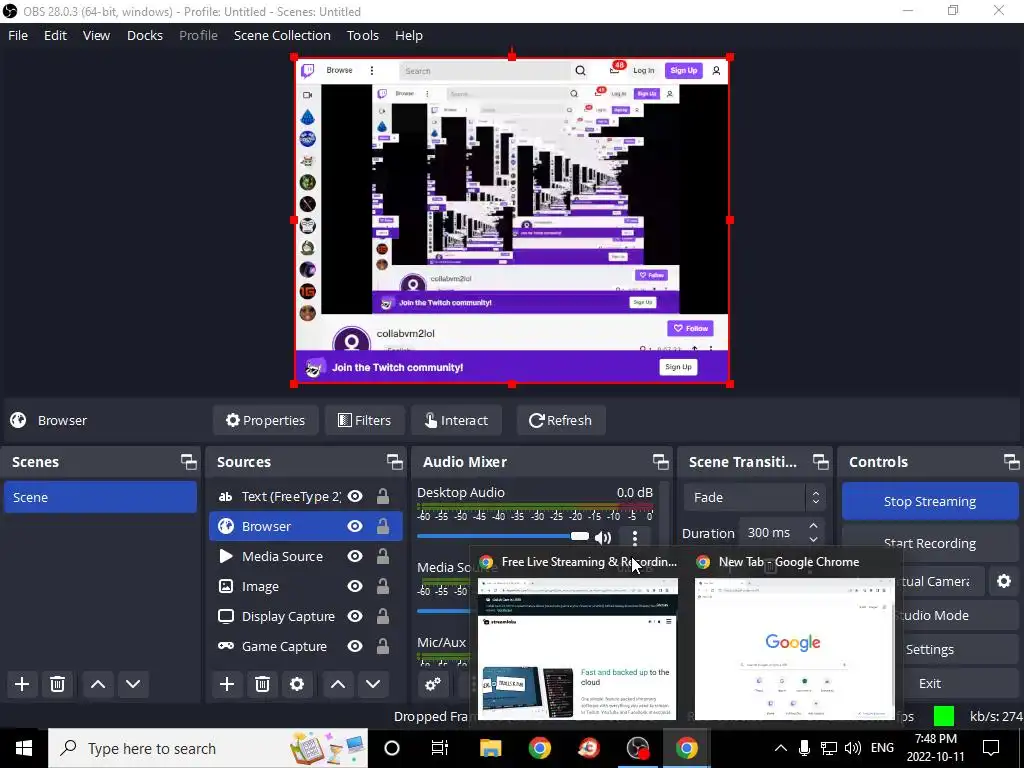Open virtual camera settings gear
The image size is (1024, 768).
[1004, 581]
